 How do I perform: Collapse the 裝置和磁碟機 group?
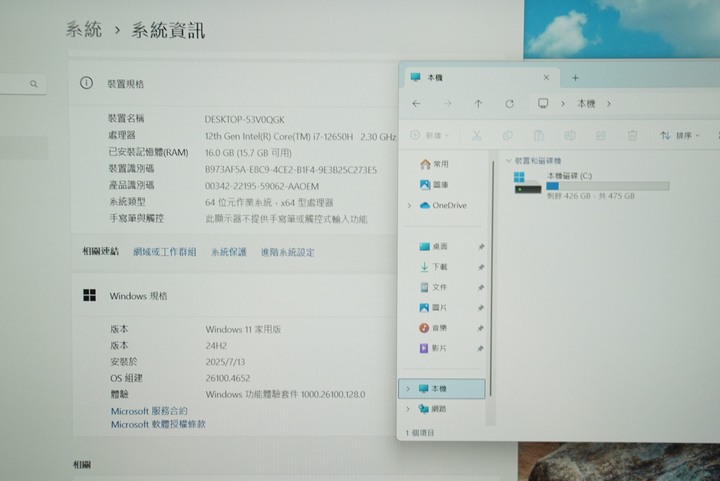[508, 161]
